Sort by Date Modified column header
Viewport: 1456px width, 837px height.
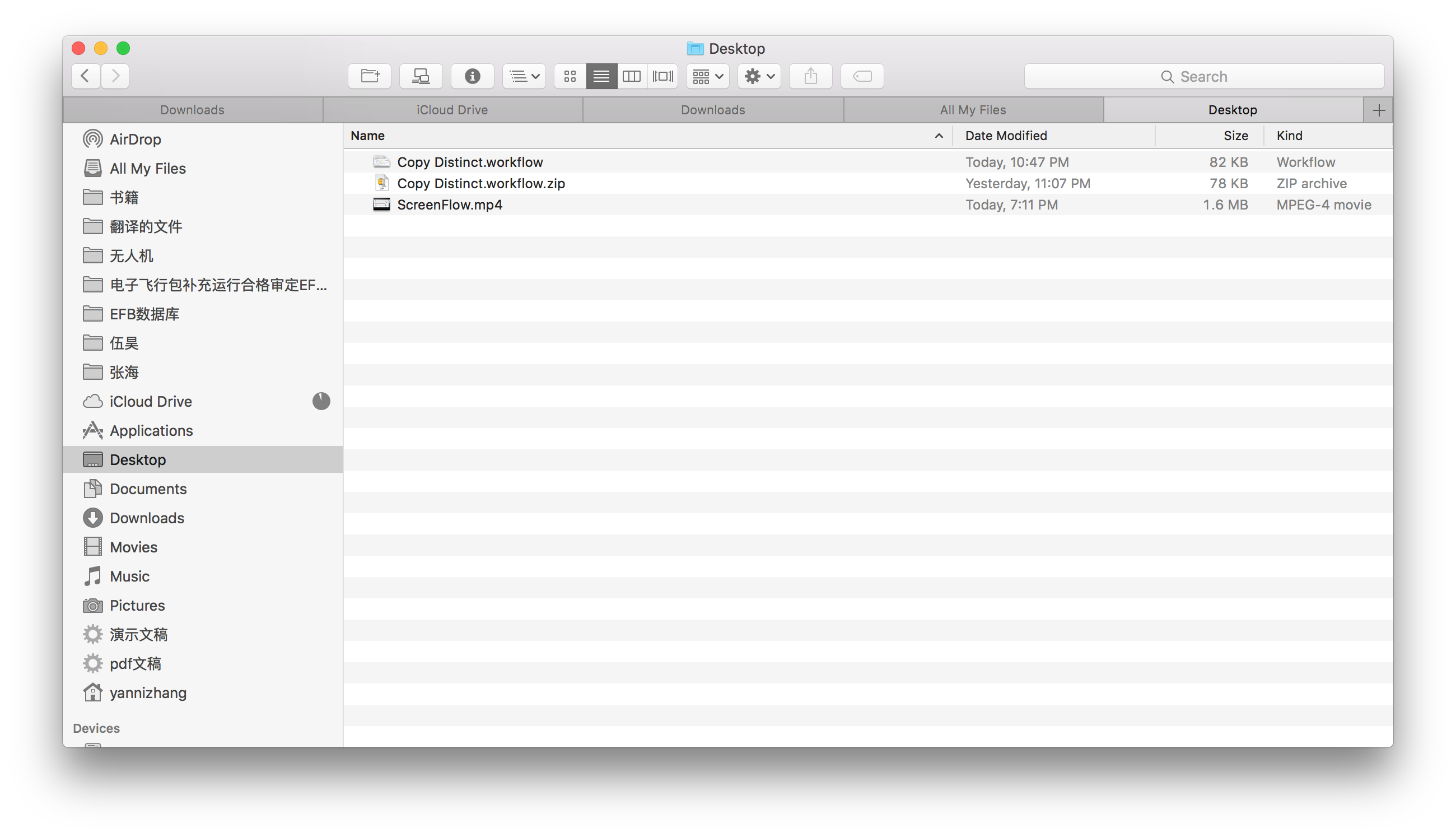(x=1006, y=136)
